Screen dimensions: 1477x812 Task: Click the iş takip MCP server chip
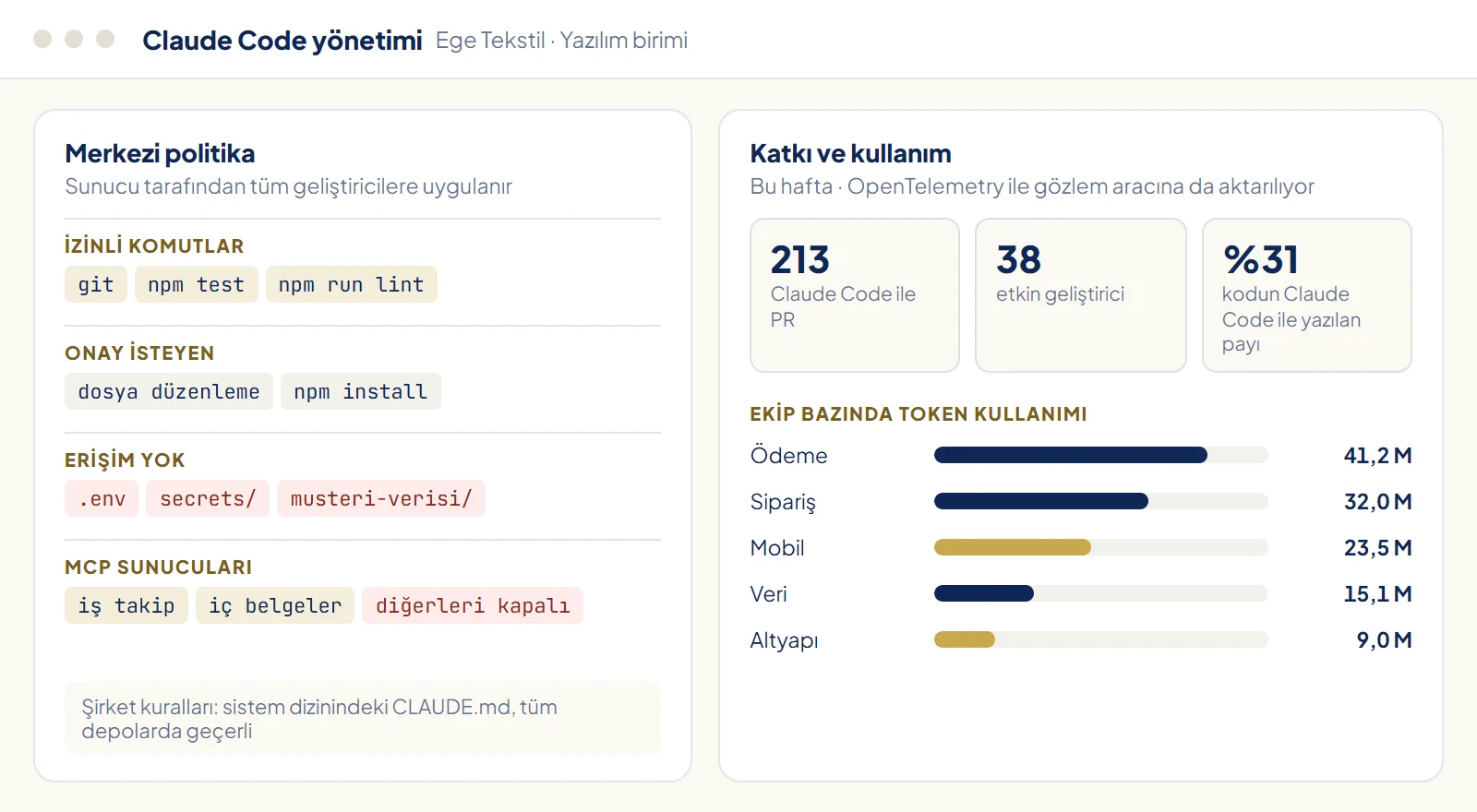(126, 605)
